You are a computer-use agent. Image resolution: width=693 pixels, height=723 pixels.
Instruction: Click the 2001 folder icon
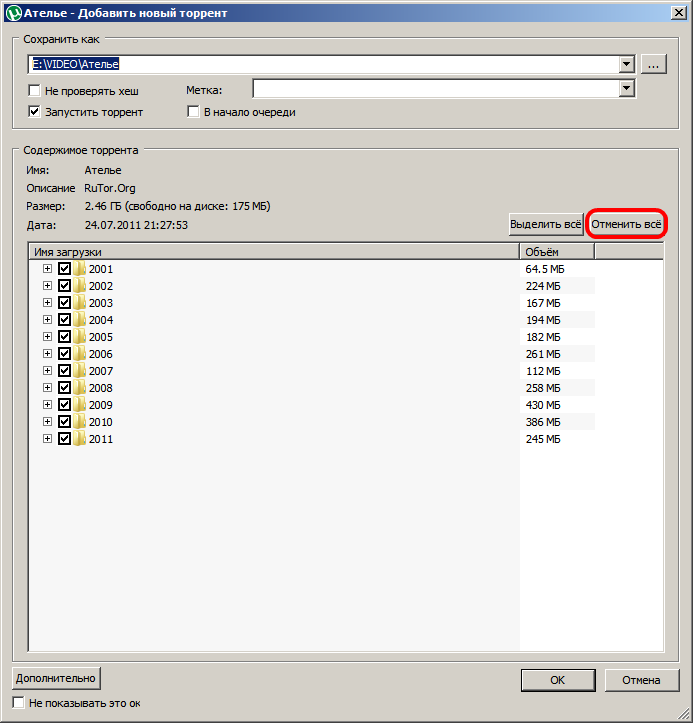[x=80, y=269]
